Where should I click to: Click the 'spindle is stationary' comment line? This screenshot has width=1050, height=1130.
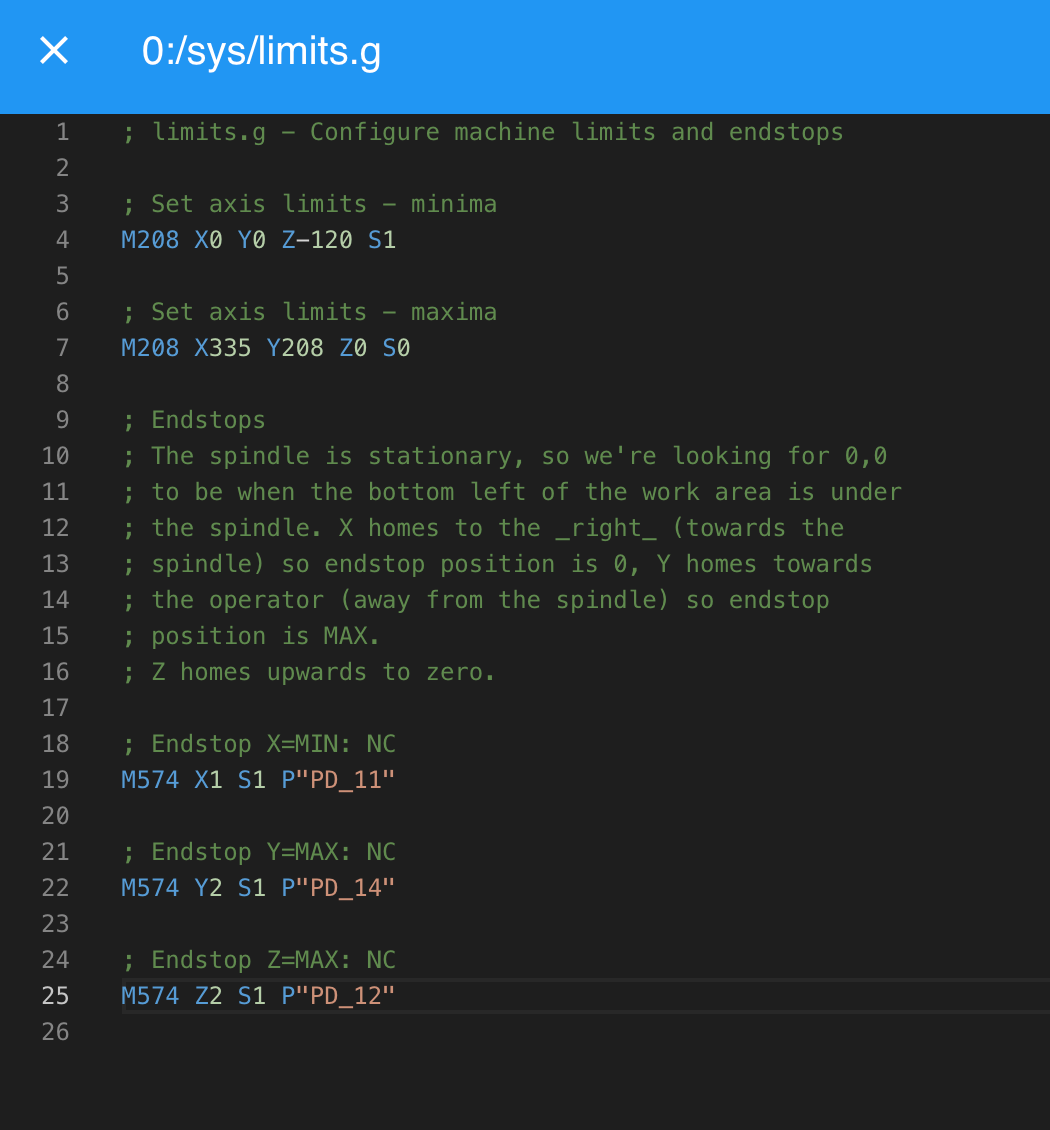(504, 456)
